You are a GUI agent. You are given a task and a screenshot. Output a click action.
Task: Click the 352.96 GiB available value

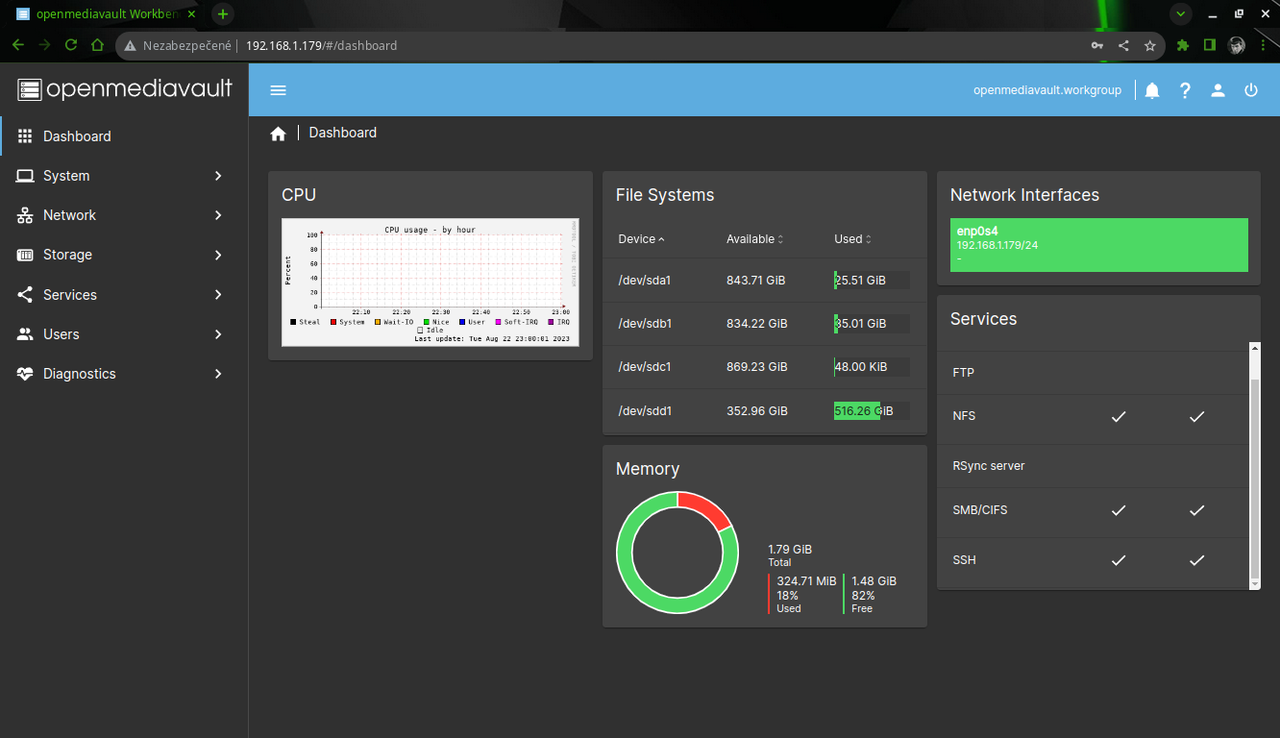pyautogui.click(x=757, y=410)
